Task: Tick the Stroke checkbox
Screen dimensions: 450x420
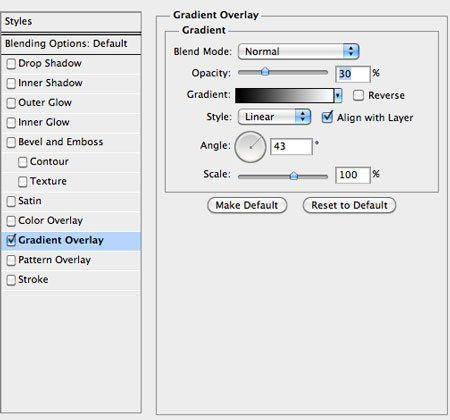Action: tap(11, 280)
